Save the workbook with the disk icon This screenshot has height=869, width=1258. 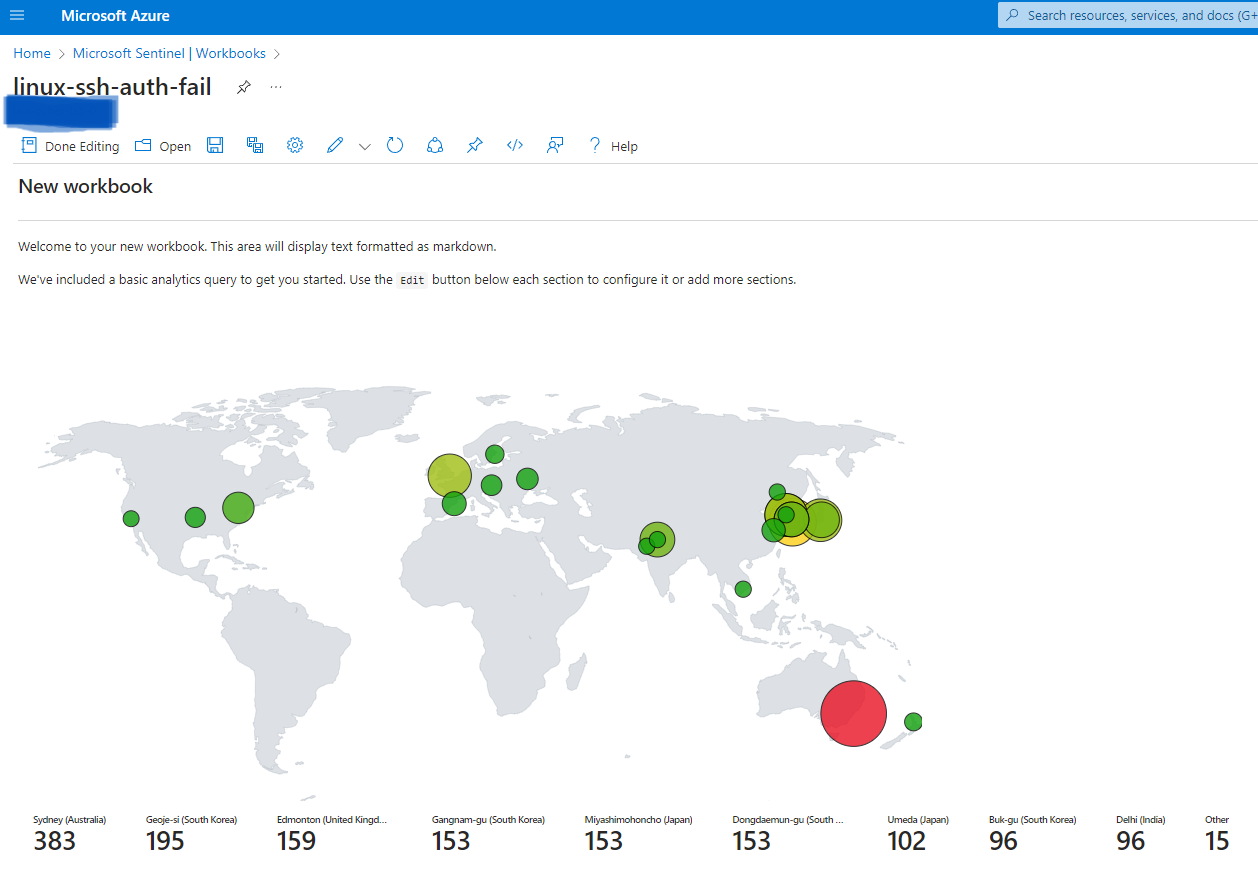(215, 145)
